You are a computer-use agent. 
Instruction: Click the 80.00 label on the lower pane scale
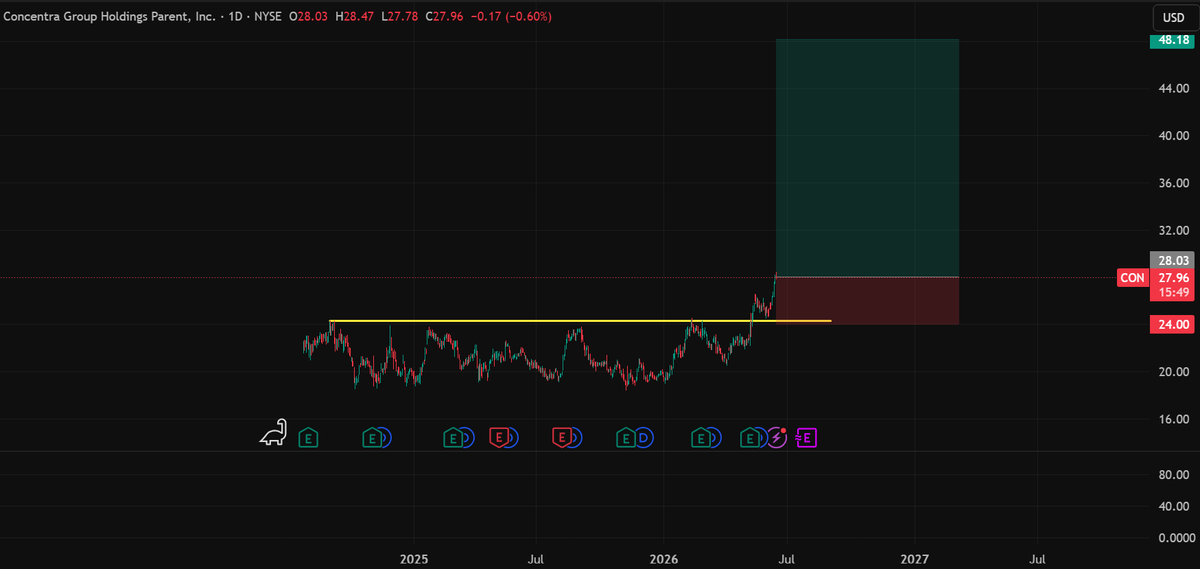point(1173,474)
